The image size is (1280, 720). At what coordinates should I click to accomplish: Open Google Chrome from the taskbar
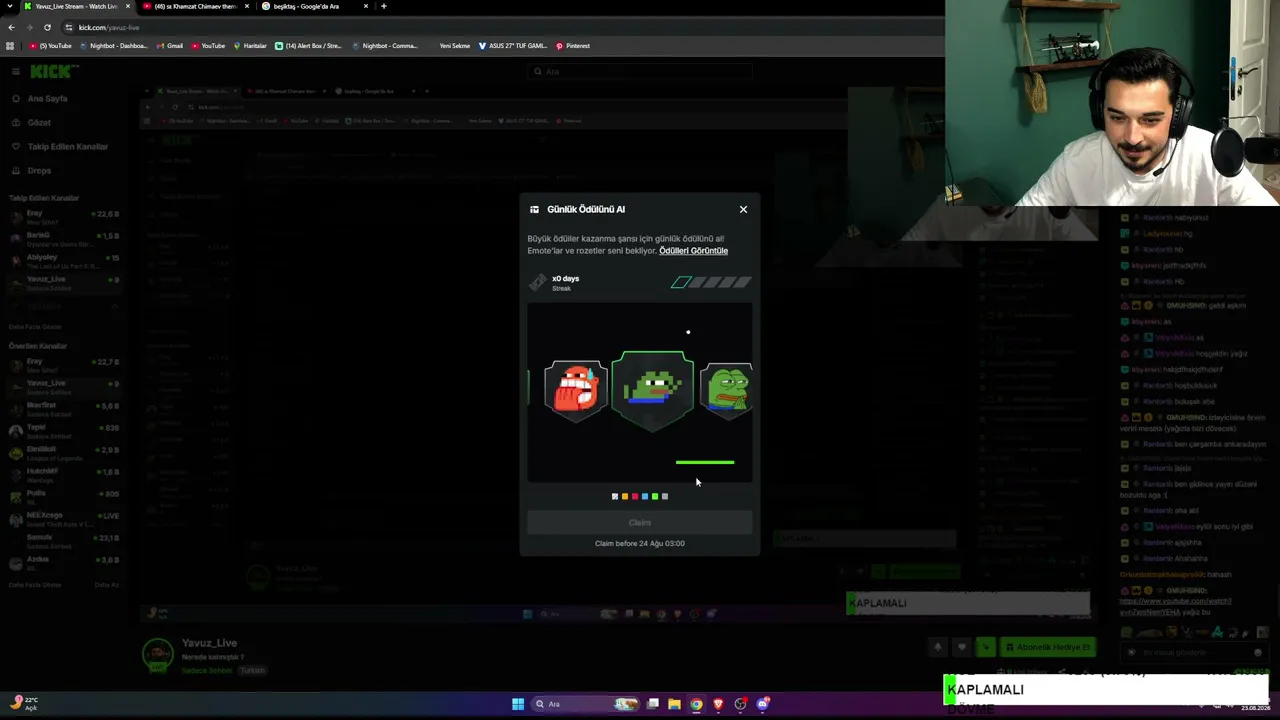(697, 704)
